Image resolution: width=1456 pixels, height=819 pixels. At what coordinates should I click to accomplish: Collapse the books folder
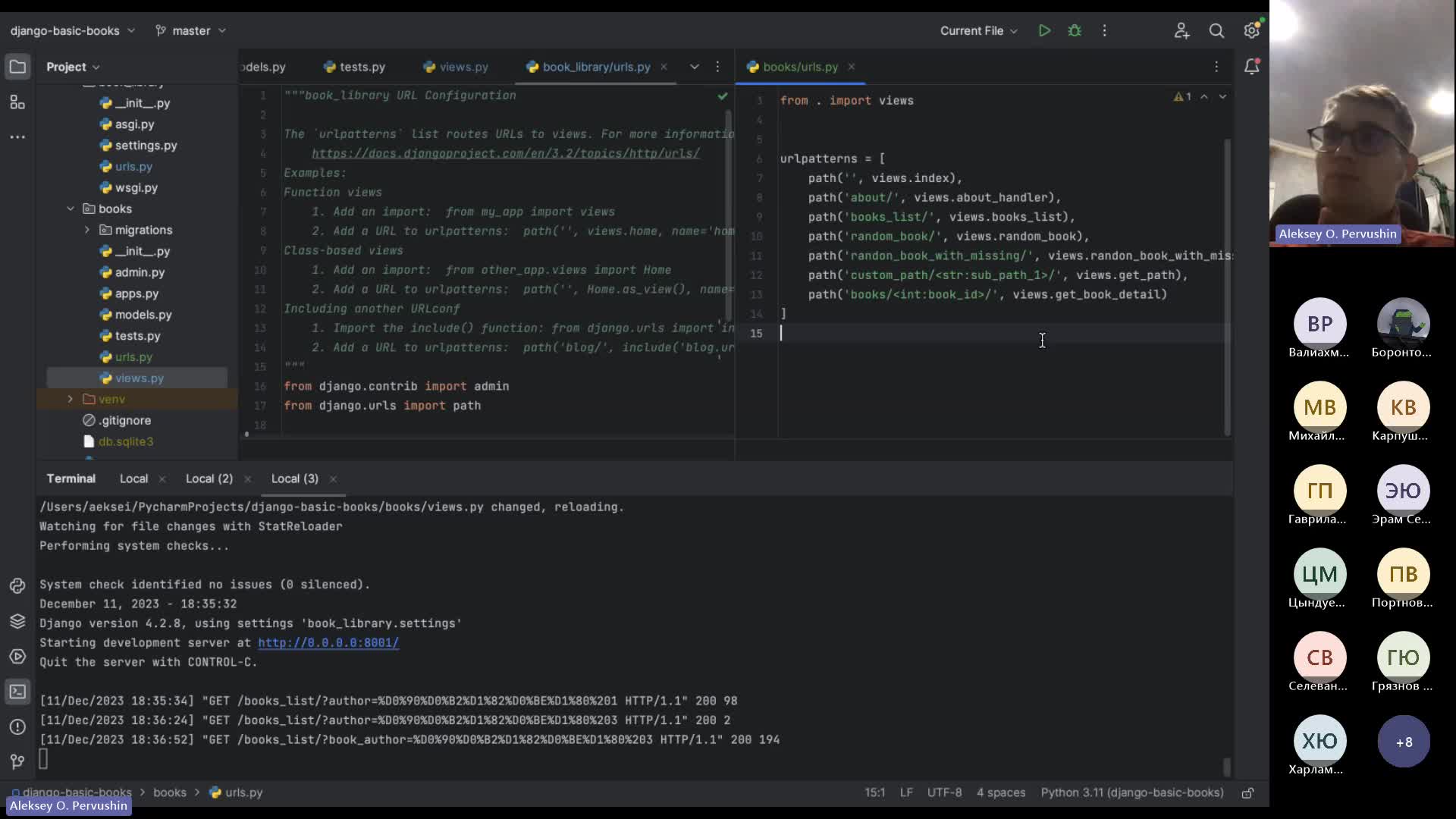pyautogui.click(x=71, y=209)
